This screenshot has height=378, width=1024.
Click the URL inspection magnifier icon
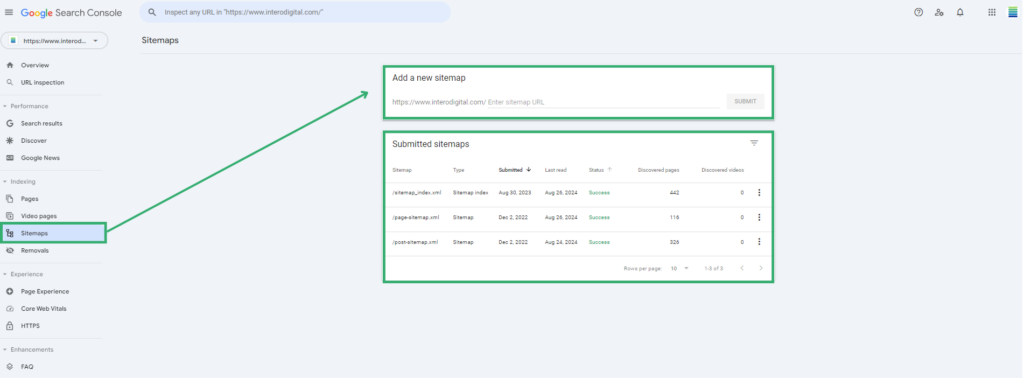9,83
